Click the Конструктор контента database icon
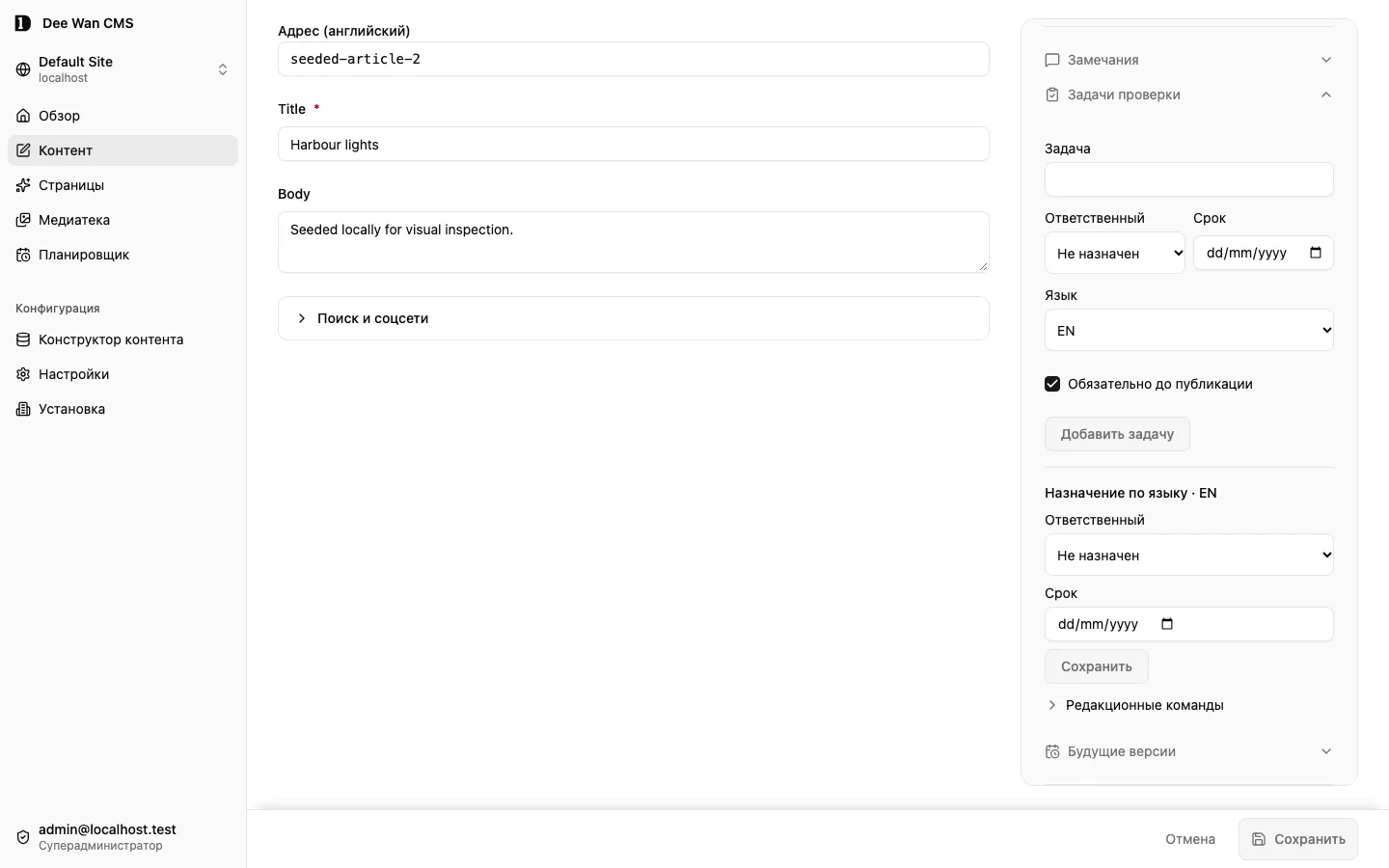This screenshot has height=868, width=1389. (23, 339)
